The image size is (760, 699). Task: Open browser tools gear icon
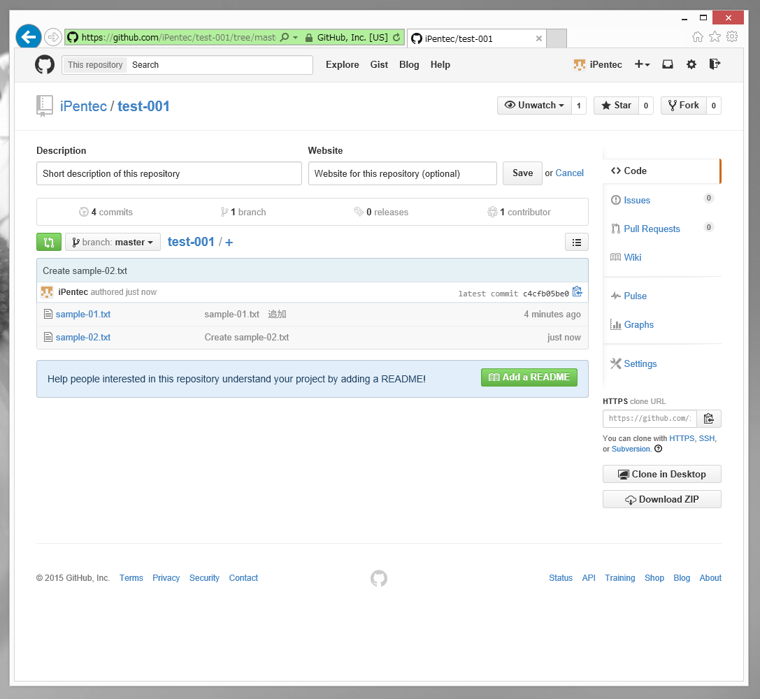click(x=732, y=37)
